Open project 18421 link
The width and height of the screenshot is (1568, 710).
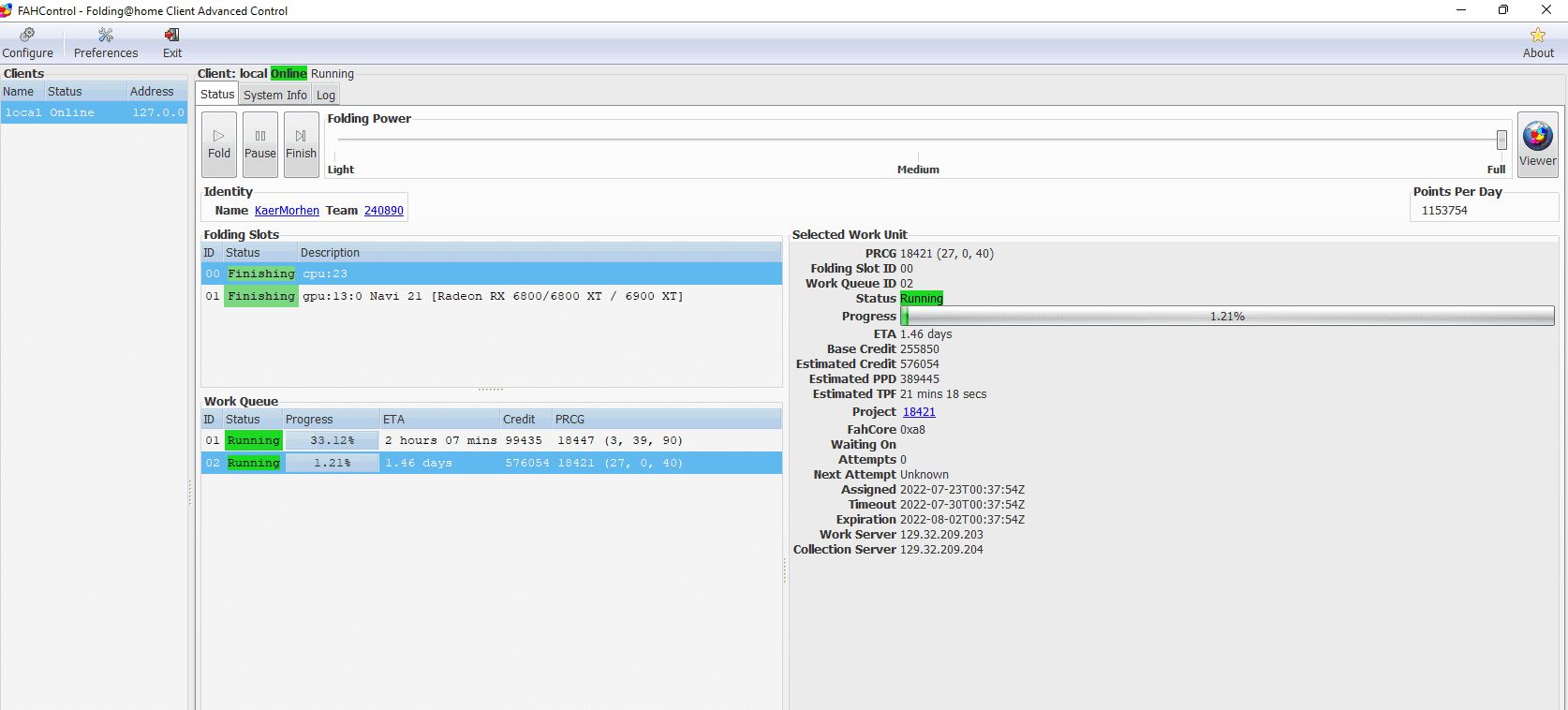coord(919,412)
